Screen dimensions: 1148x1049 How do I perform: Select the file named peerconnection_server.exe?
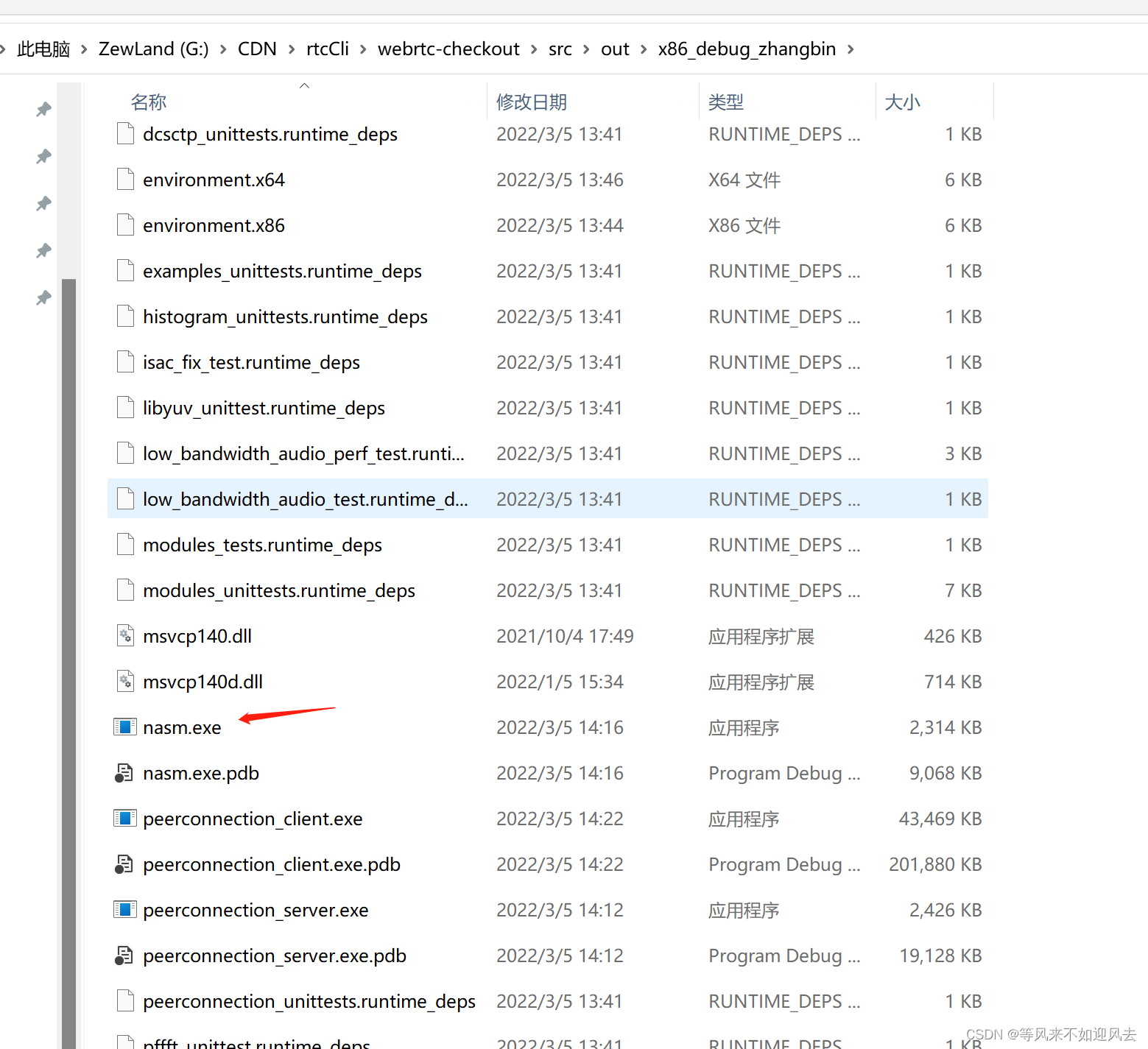tap(256, 910)
